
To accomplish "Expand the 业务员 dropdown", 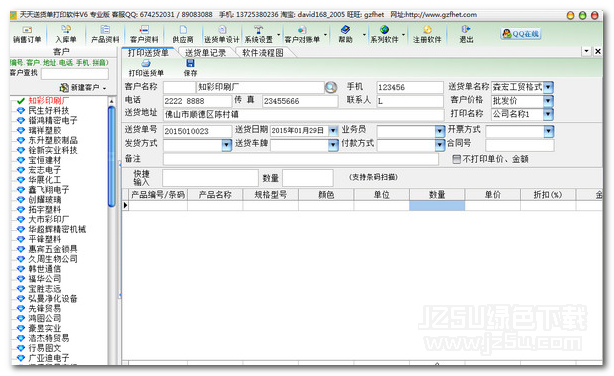I will point(440,131).
